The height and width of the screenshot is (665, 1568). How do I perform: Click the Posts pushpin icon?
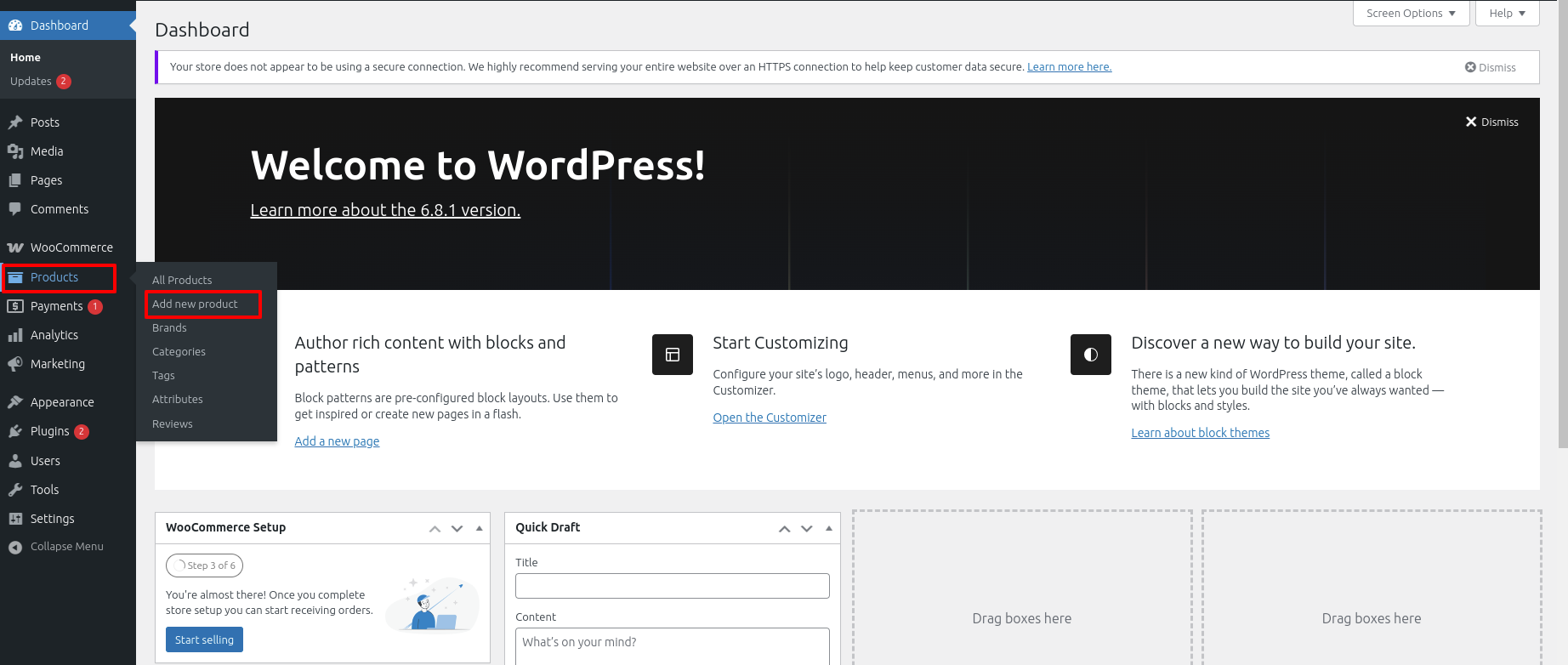[15, 122]
